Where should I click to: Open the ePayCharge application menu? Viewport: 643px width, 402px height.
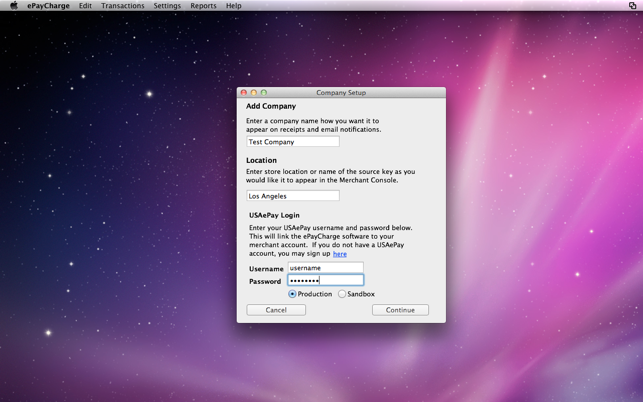48,6
